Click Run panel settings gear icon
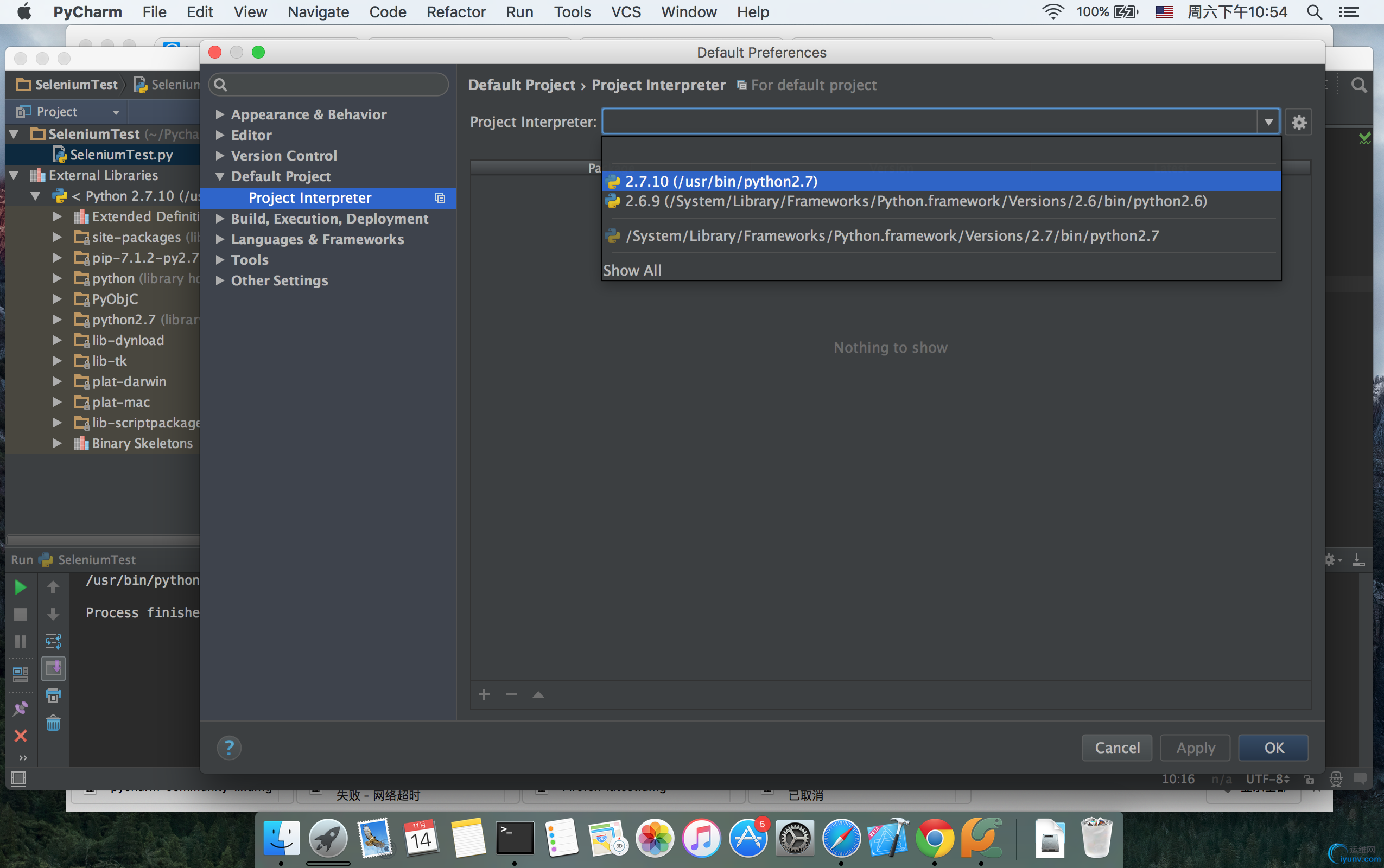This screenshot has height=868, width=1384. [x=1333, y=560]
